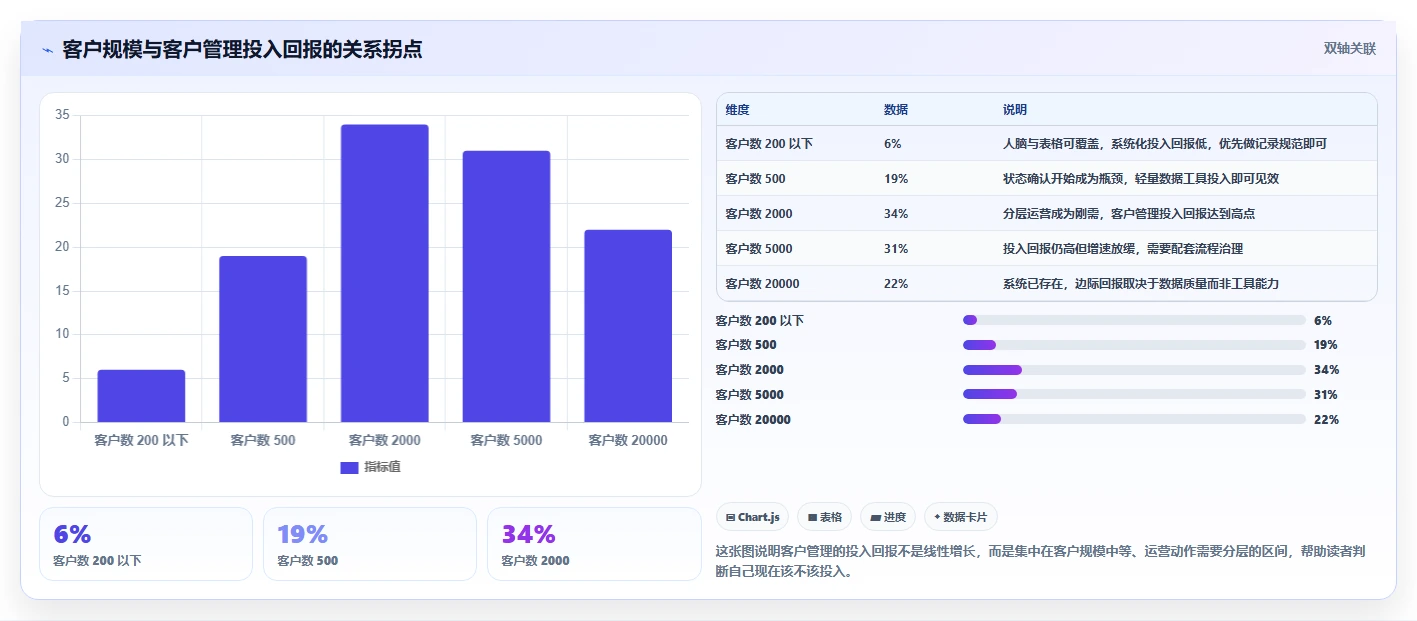Click the 说明 table column header
This screenshot has height=621, width=1417.
click(1015, 110)
